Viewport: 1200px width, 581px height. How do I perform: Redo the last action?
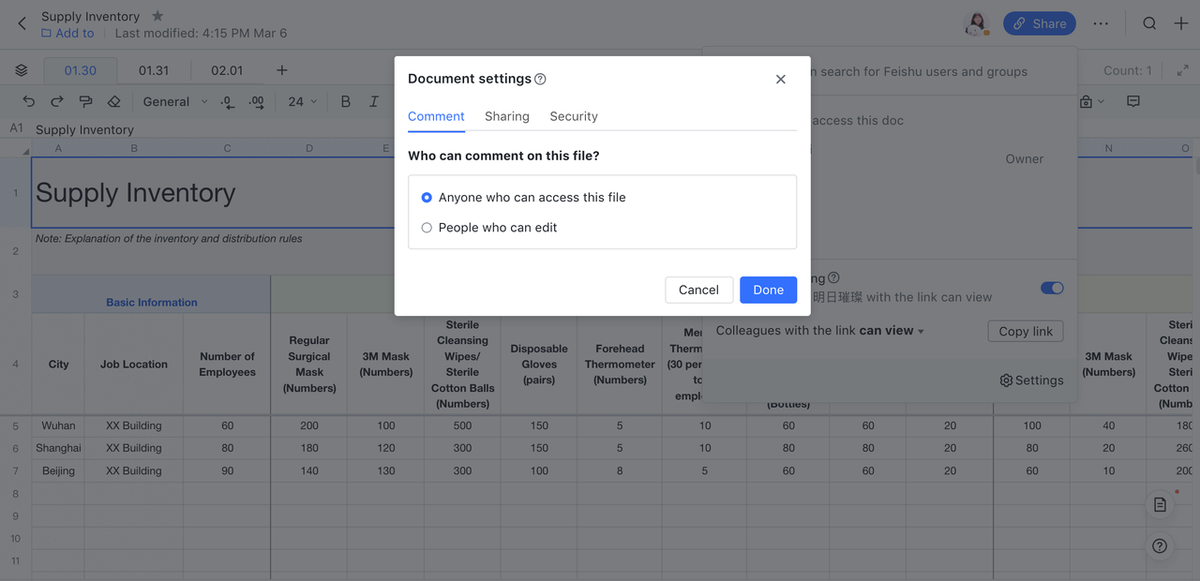pyautogui.click(x=57, y=102)
